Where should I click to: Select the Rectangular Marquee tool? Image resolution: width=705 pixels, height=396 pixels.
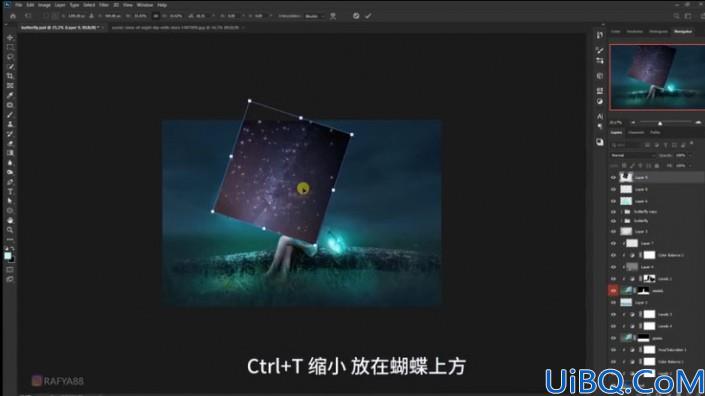(x=10, y=47)
